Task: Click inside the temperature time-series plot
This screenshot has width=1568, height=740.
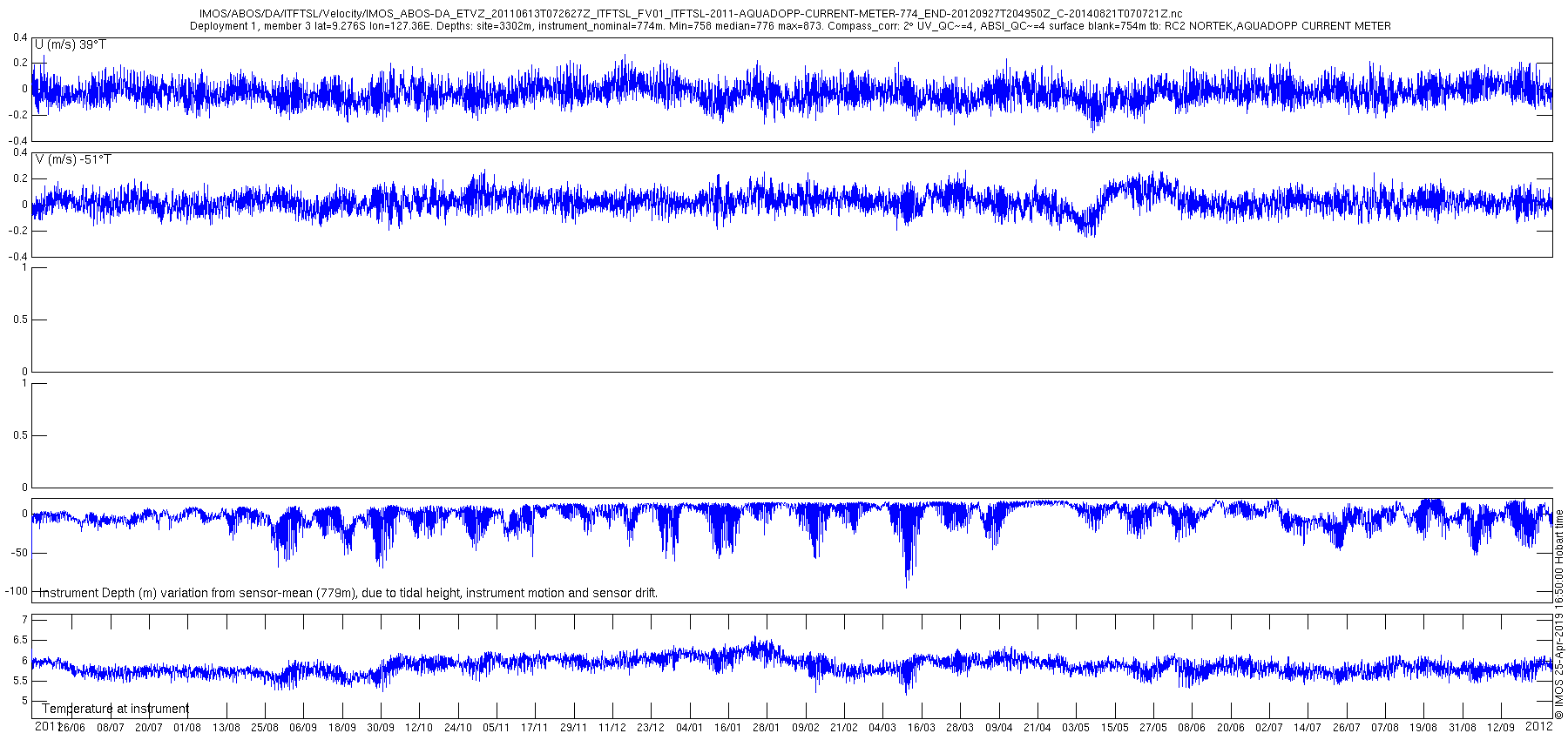Action: [792, 666]
